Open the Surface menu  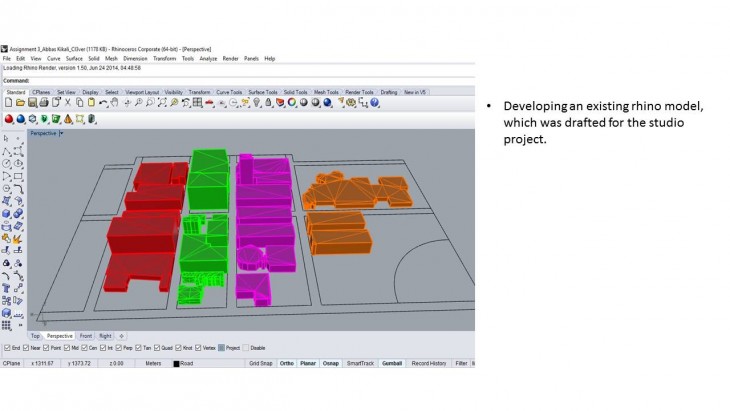point(74,58)
